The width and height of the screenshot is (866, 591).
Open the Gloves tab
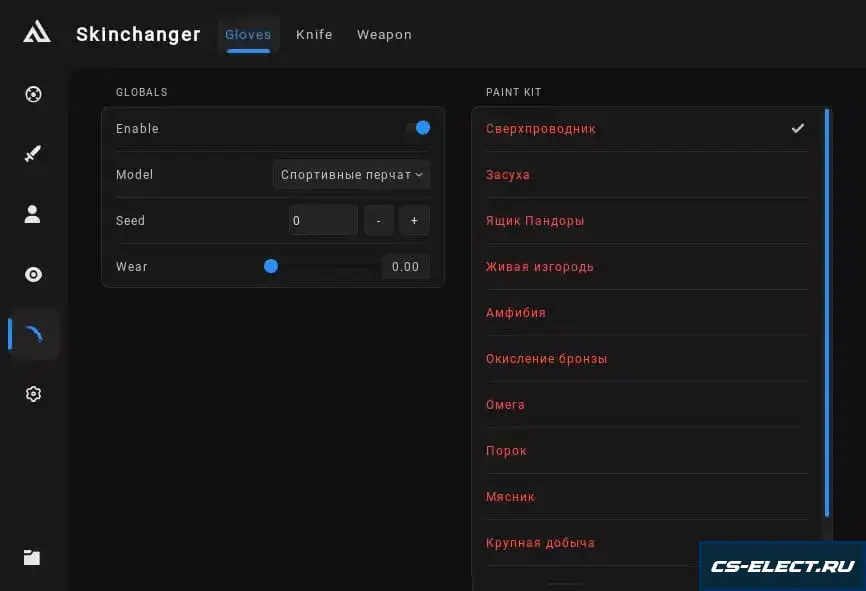248,34
